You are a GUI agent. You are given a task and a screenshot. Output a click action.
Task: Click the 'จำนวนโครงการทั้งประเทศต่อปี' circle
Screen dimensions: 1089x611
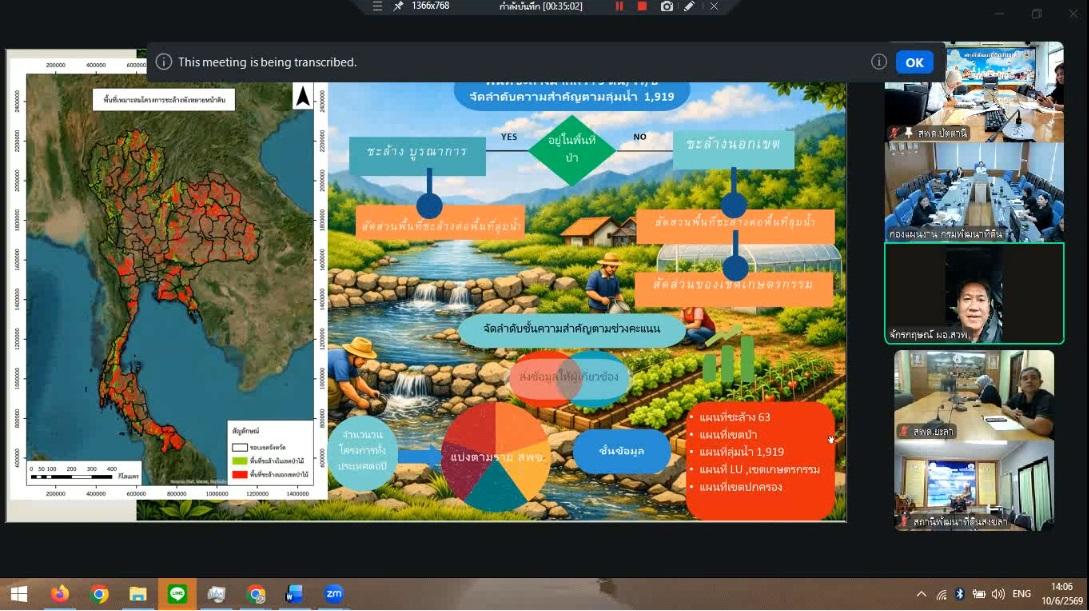click(362, 451)
